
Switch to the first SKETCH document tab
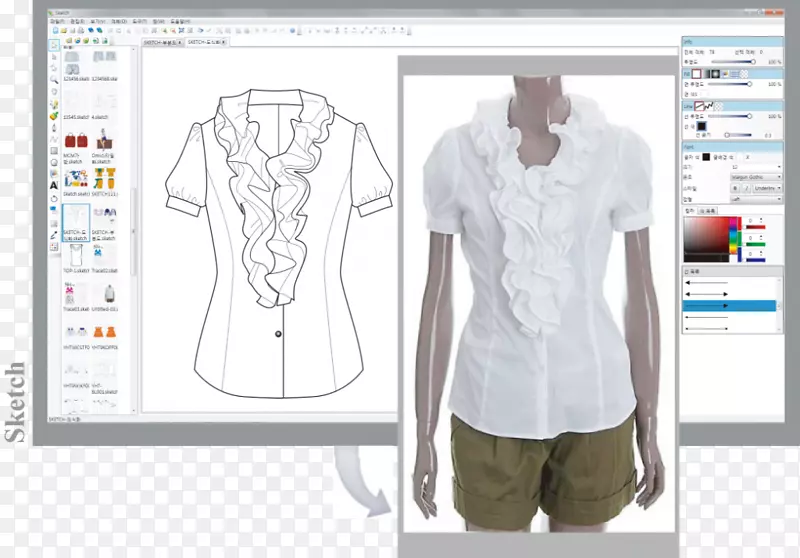pyautogui.click(x=161, y=43)
